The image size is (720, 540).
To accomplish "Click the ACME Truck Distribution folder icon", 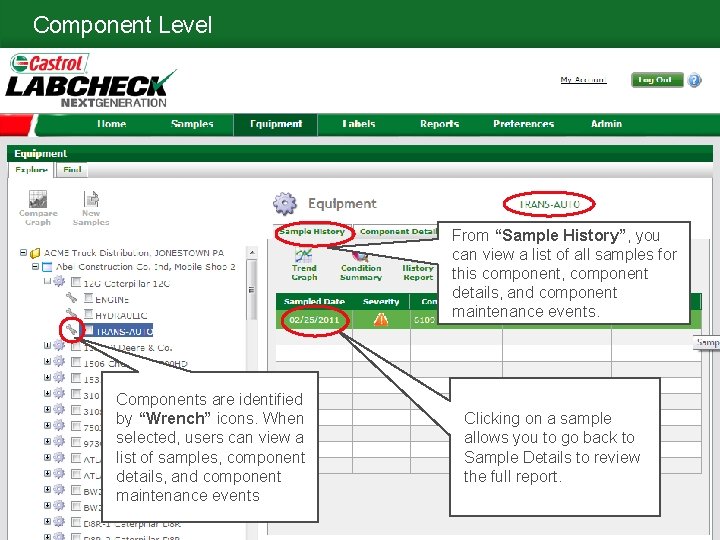I will coord(35,253).
